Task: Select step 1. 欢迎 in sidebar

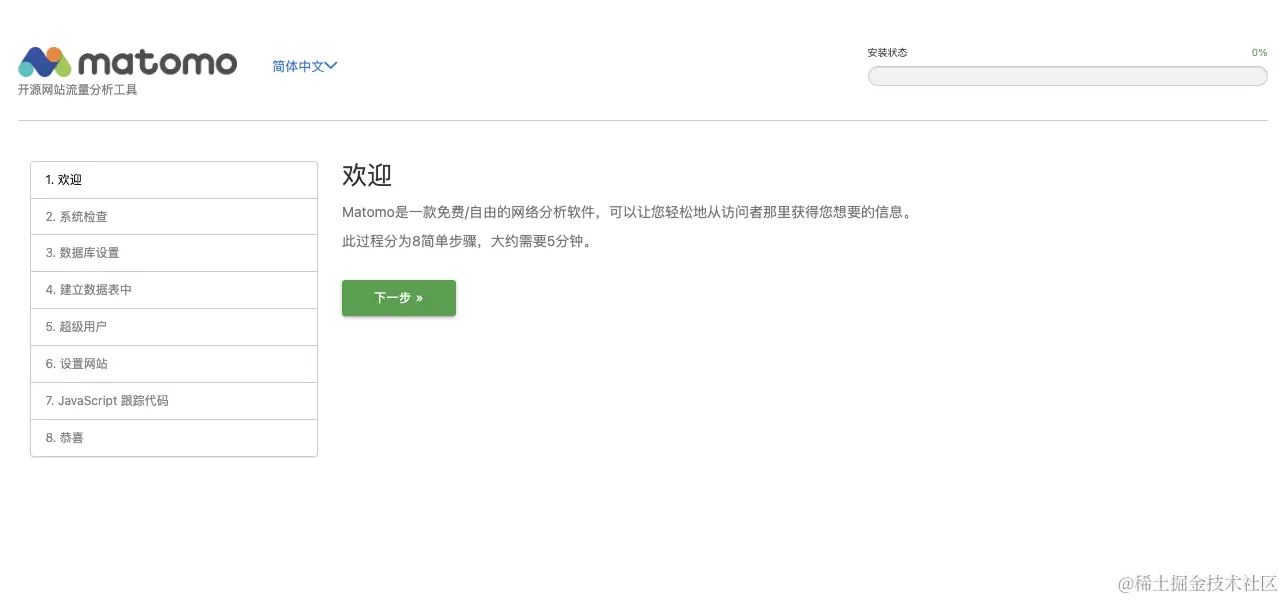Action: (174, 180)
